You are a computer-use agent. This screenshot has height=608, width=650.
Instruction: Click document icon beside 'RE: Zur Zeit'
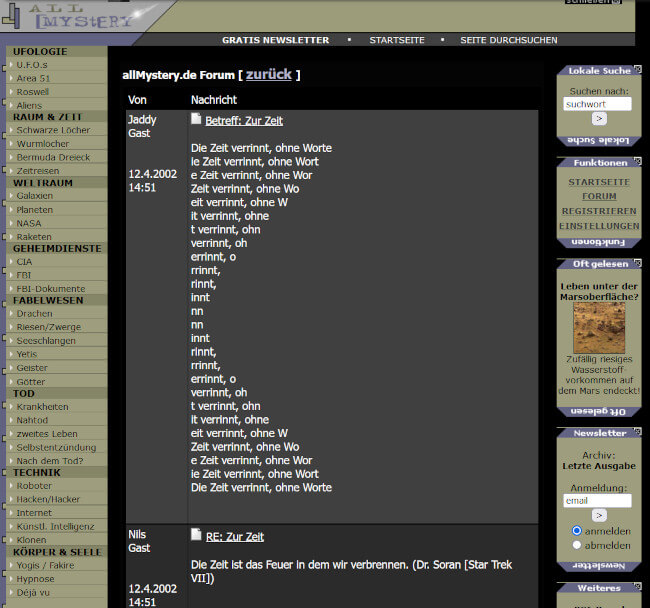pyautogui.click(x=197, y=535)
